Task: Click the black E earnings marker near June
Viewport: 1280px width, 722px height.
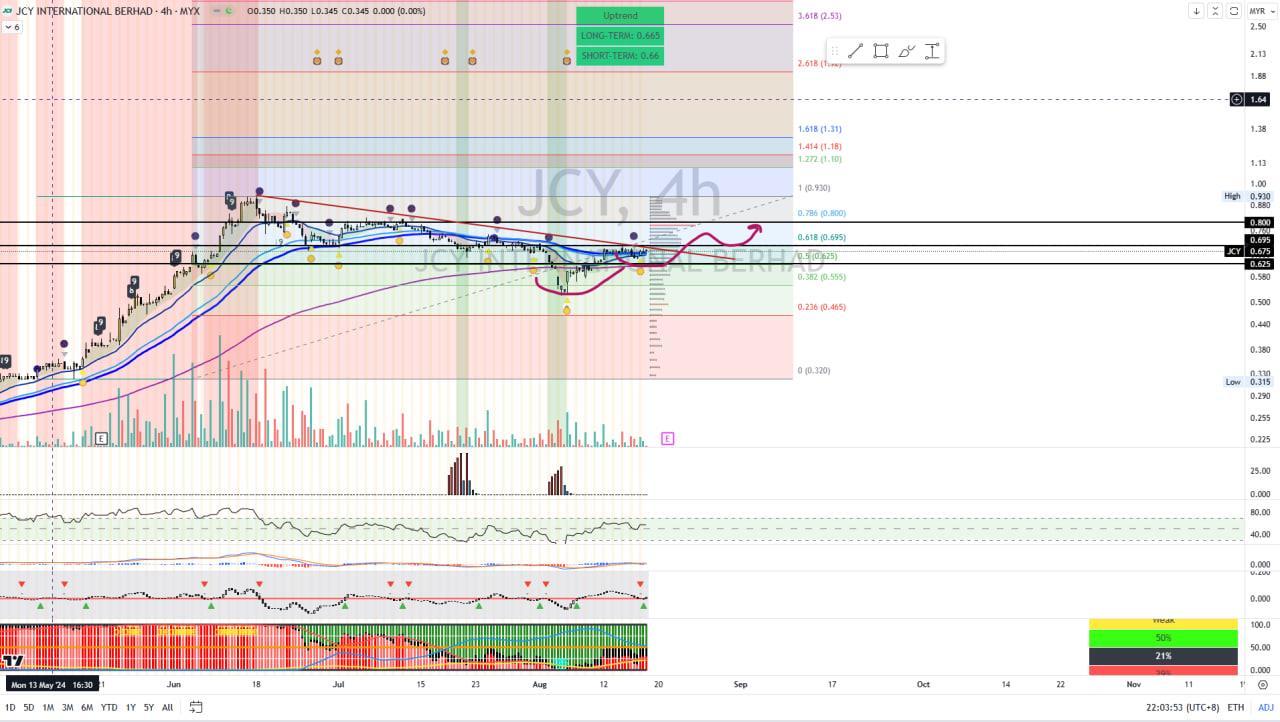Action: coord(100,438)
